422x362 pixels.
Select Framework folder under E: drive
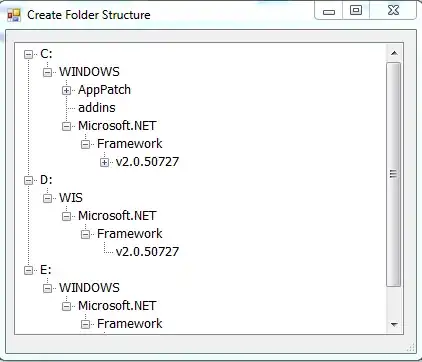(130, 324)
